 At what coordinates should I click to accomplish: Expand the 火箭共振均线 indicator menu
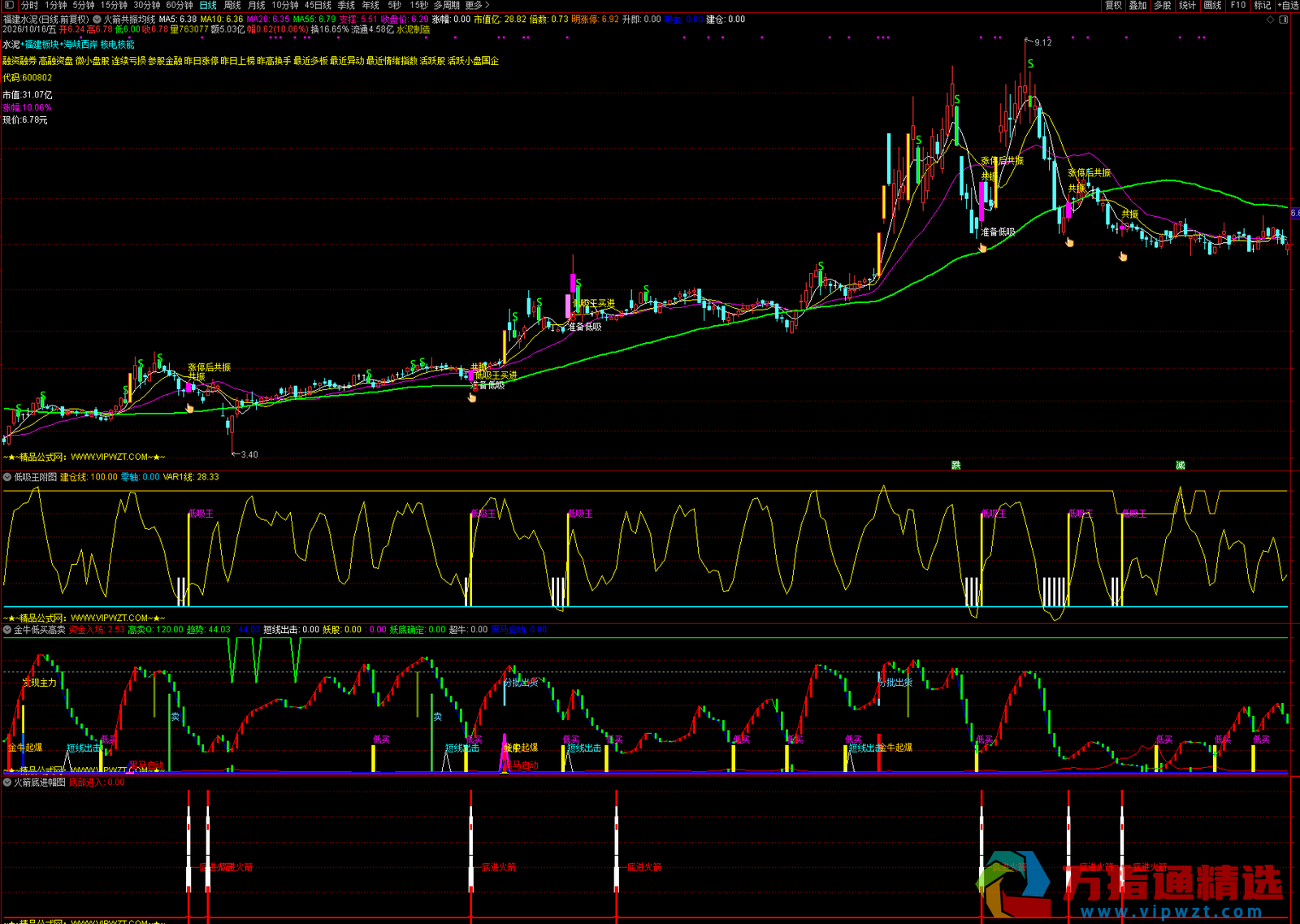pyautogui.click(x=97, y=20)
